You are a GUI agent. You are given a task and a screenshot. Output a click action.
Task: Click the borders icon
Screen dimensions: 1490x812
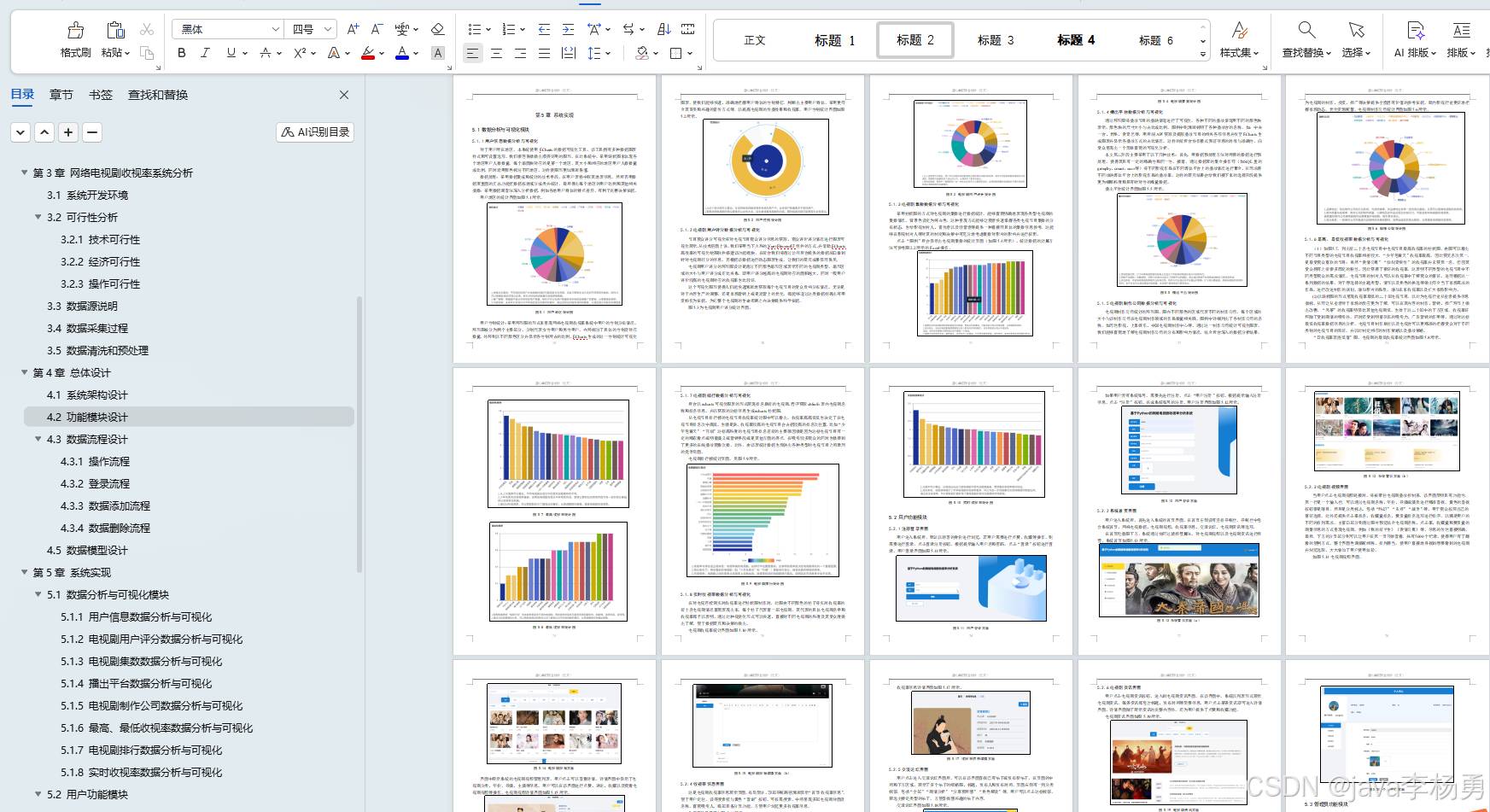(676, 53)
